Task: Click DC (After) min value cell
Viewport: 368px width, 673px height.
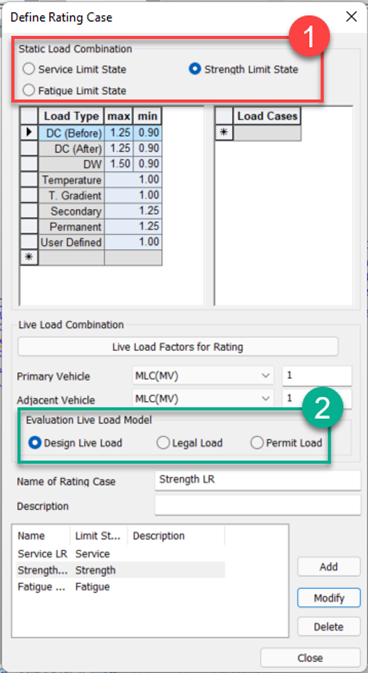Action: pyautogui.click(x=148, y=149)
